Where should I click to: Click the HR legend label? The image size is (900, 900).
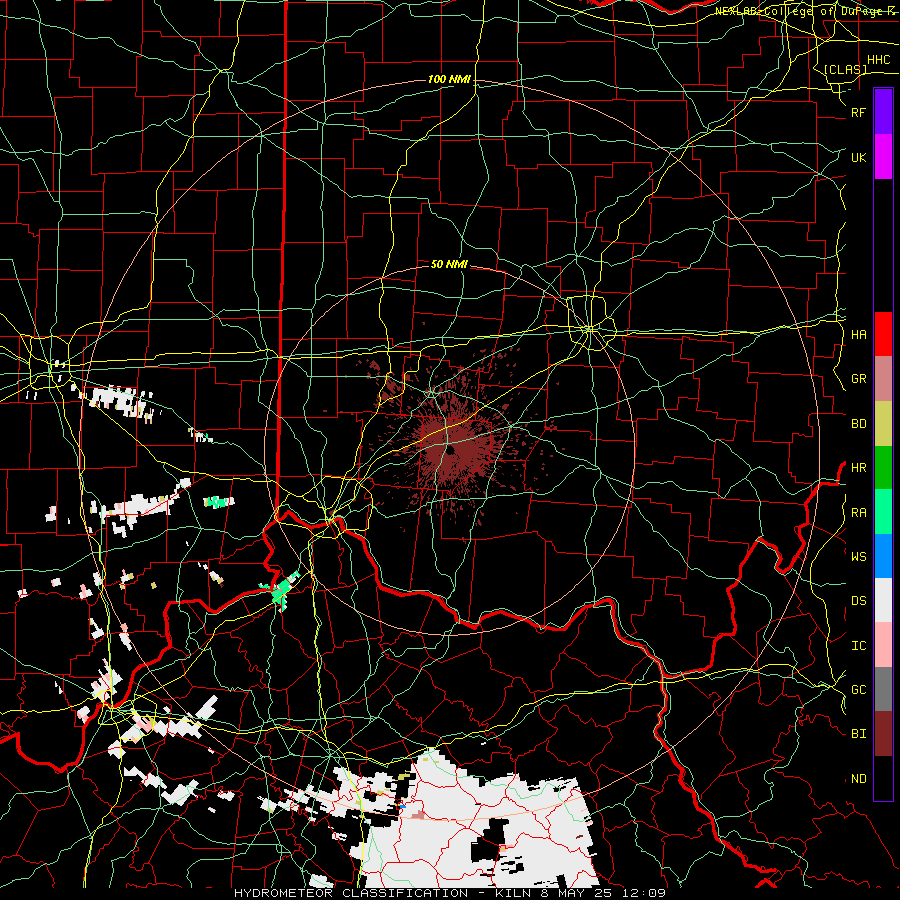858,468
